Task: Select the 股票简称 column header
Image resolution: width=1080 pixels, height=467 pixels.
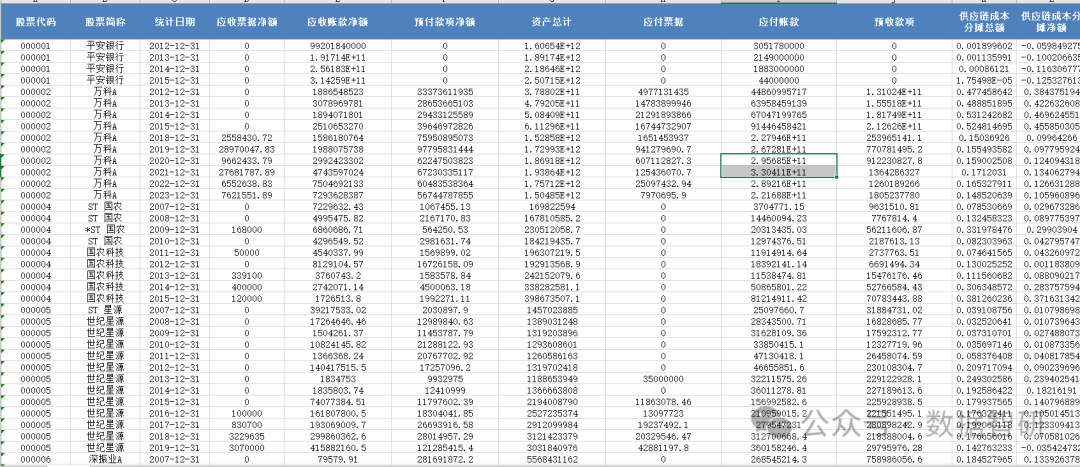Action: pyautogui.click(x=105, y=22)
